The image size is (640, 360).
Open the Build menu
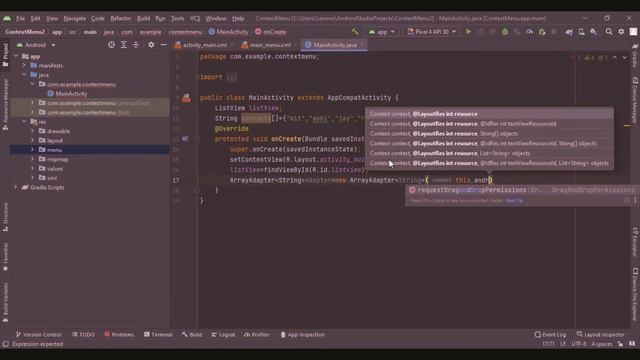pos(143,18)
